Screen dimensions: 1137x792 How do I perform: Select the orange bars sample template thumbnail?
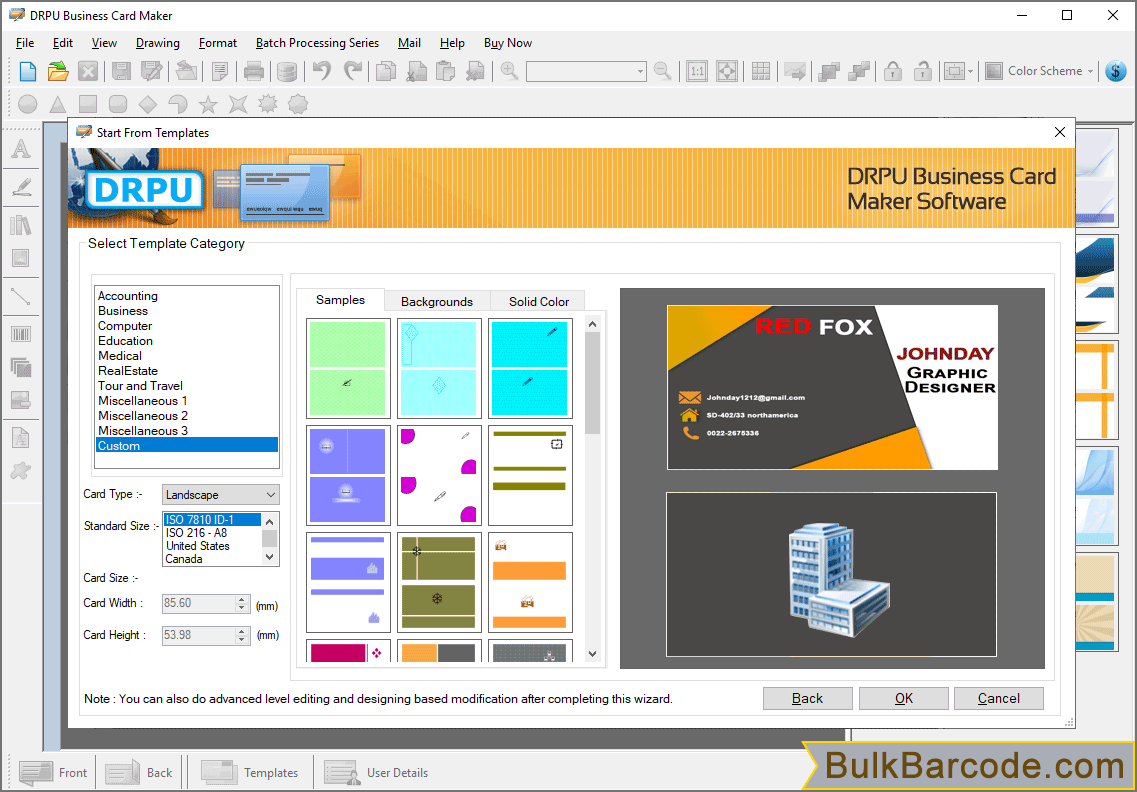[x=530, y=582]
